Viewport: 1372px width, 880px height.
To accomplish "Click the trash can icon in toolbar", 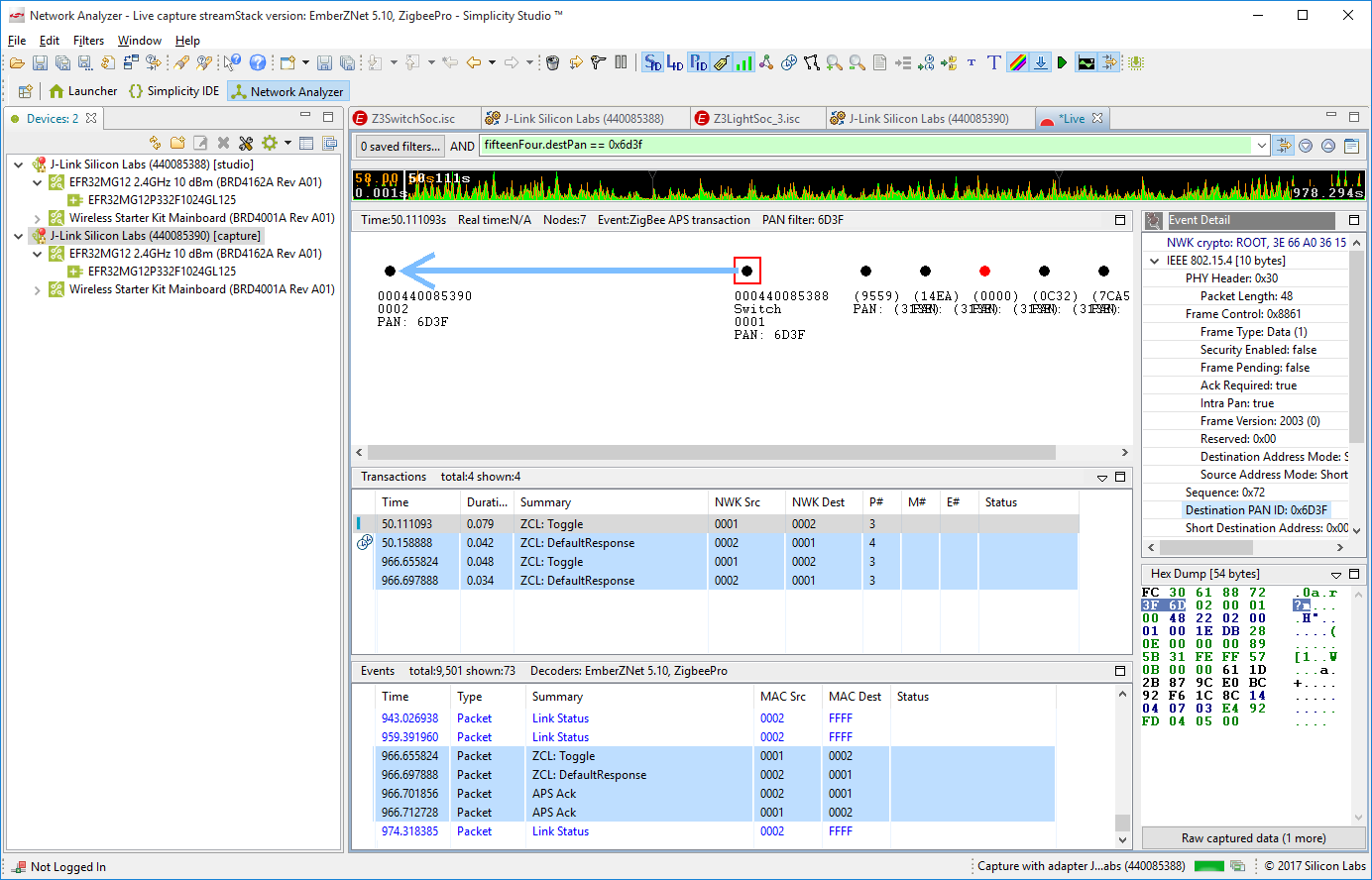I will [x=553, y=62].
